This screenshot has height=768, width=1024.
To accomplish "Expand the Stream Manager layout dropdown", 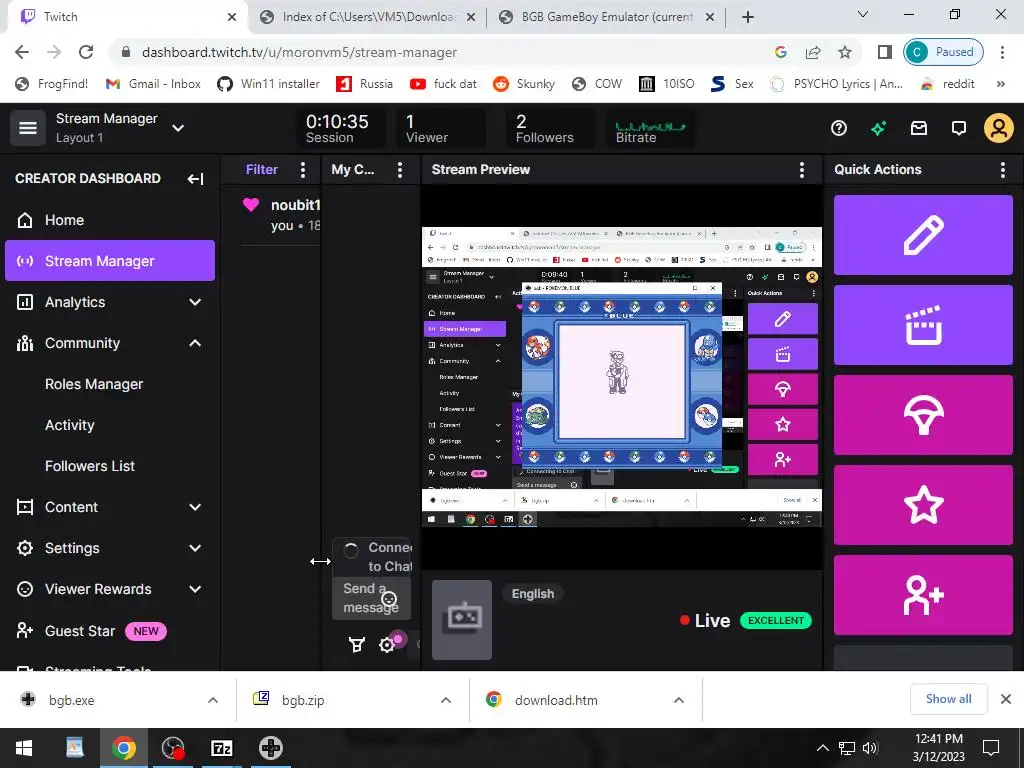I will [178, 128].
